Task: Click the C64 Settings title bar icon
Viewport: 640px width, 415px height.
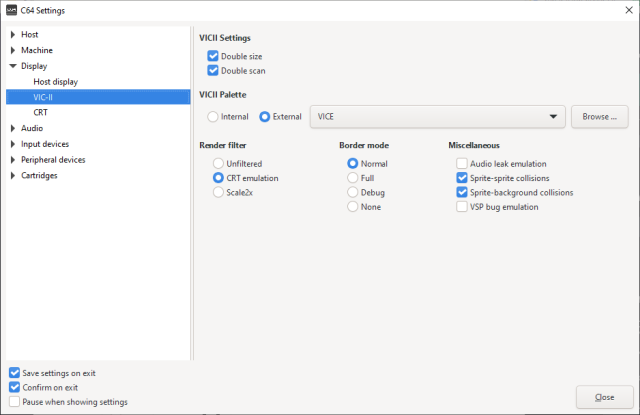Action: pos(11,10)
